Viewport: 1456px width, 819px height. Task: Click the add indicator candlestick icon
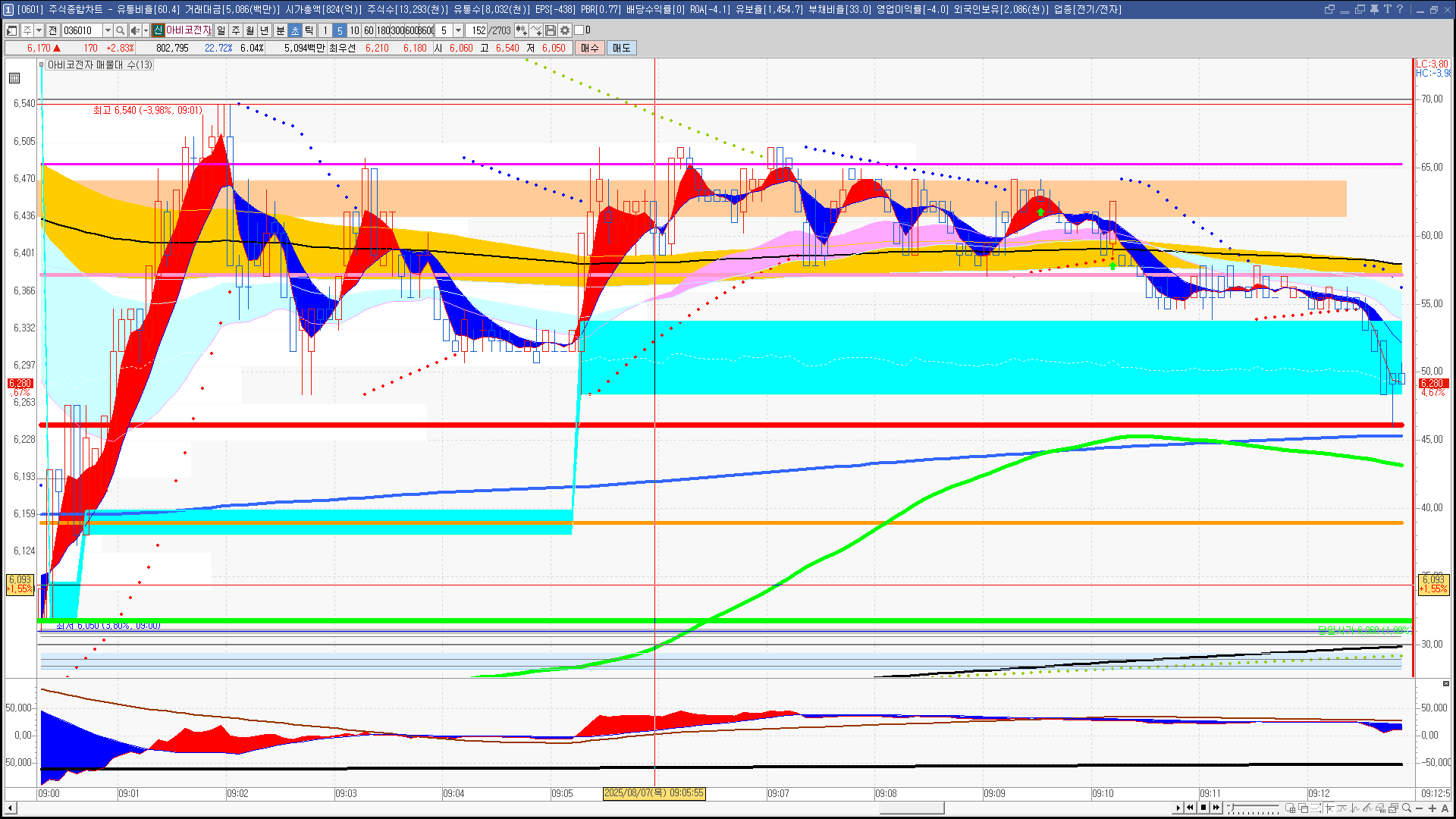click(521, 30)
